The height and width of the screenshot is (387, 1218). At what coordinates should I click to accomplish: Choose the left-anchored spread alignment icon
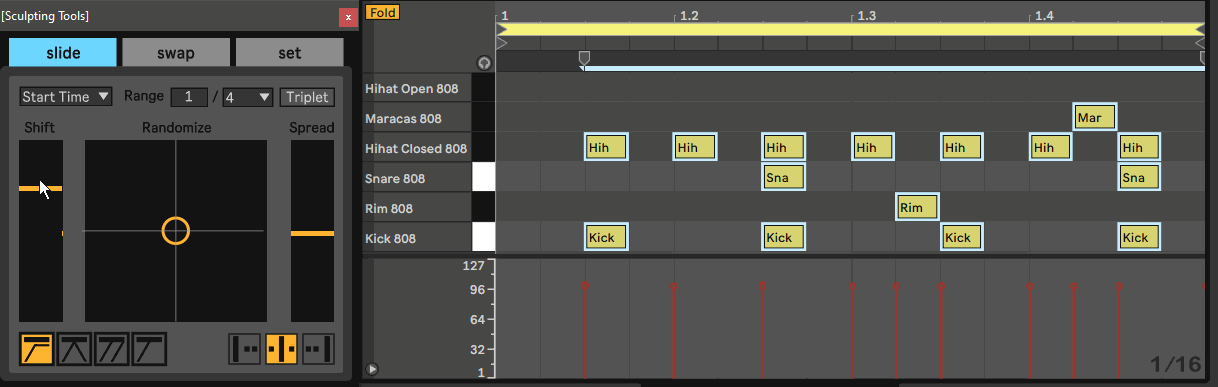click(x=245, y=349)
